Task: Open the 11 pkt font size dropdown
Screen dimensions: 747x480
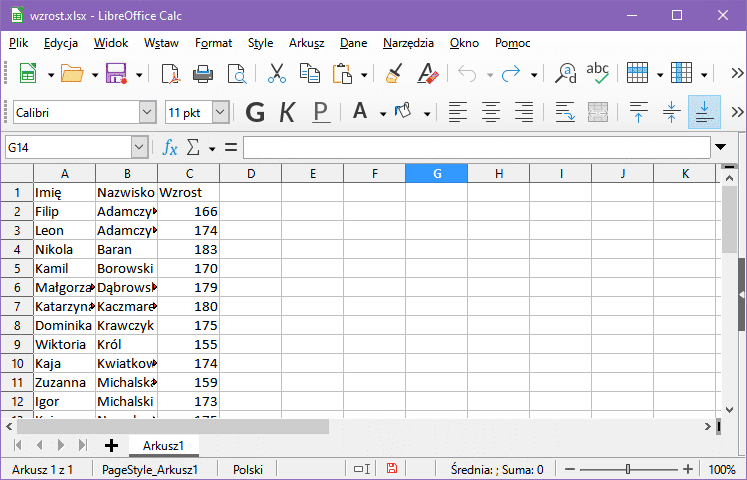Action: click(x=220, y=112)
